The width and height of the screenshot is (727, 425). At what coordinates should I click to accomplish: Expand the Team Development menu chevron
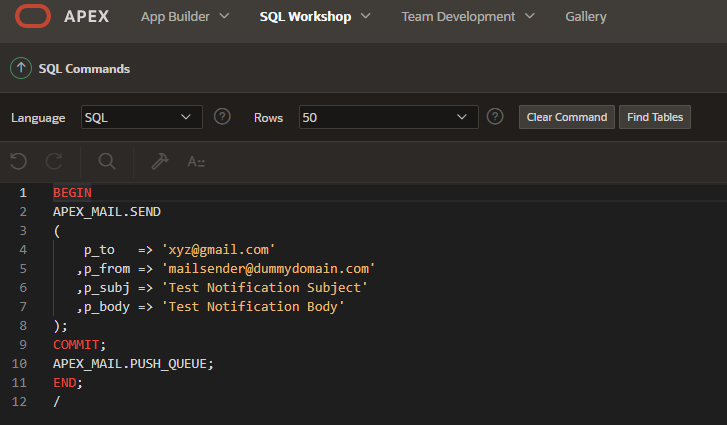pos(529,16)
